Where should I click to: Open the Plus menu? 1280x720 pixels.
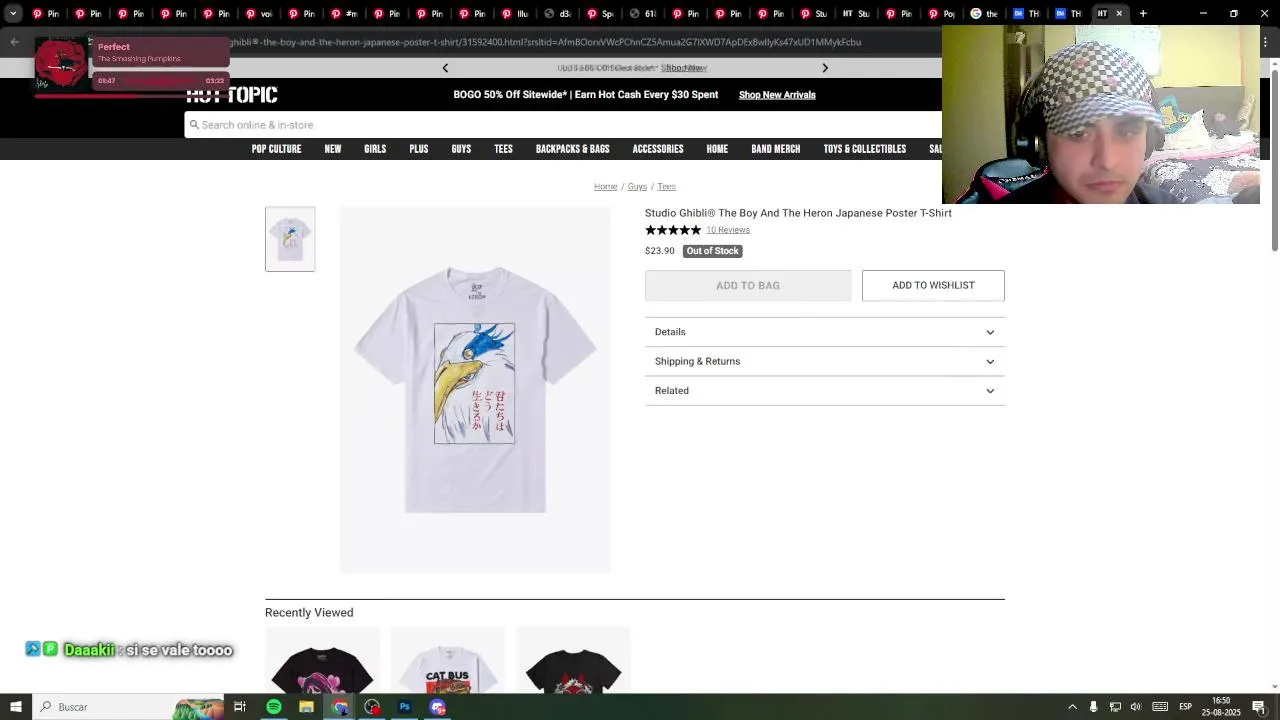419,149
